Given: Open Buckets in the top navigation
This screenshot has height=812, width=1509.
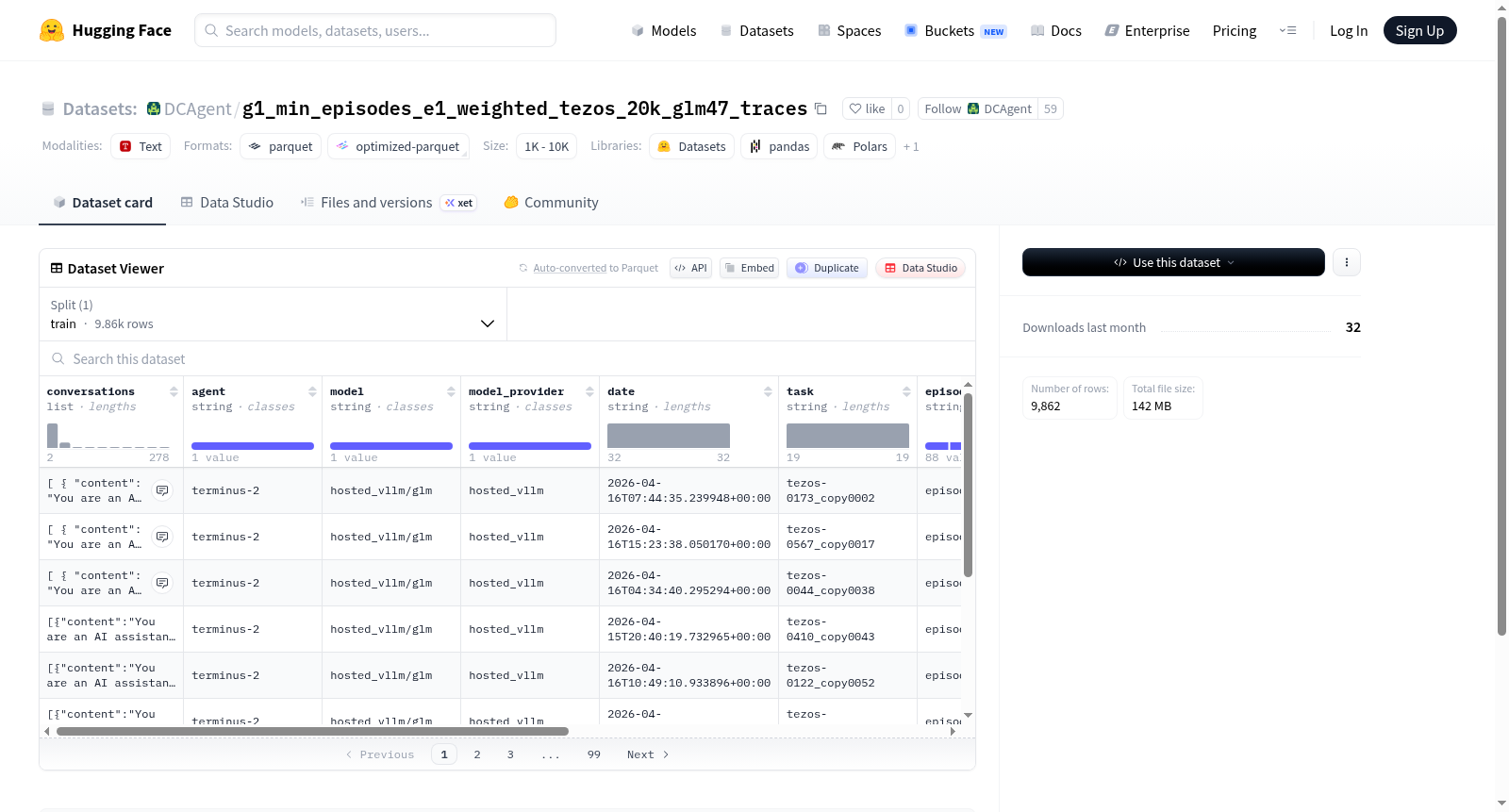Looking at the screenshot, I should 955,31.
